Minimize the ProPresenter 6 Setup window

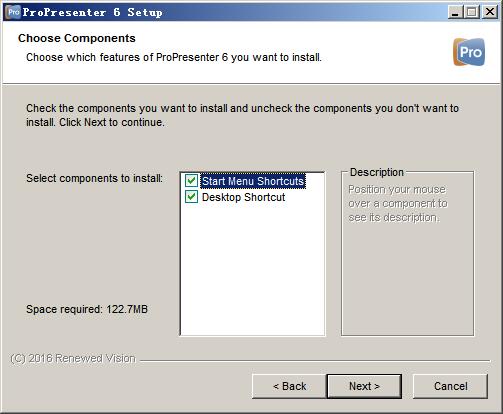tap(455, 12)
